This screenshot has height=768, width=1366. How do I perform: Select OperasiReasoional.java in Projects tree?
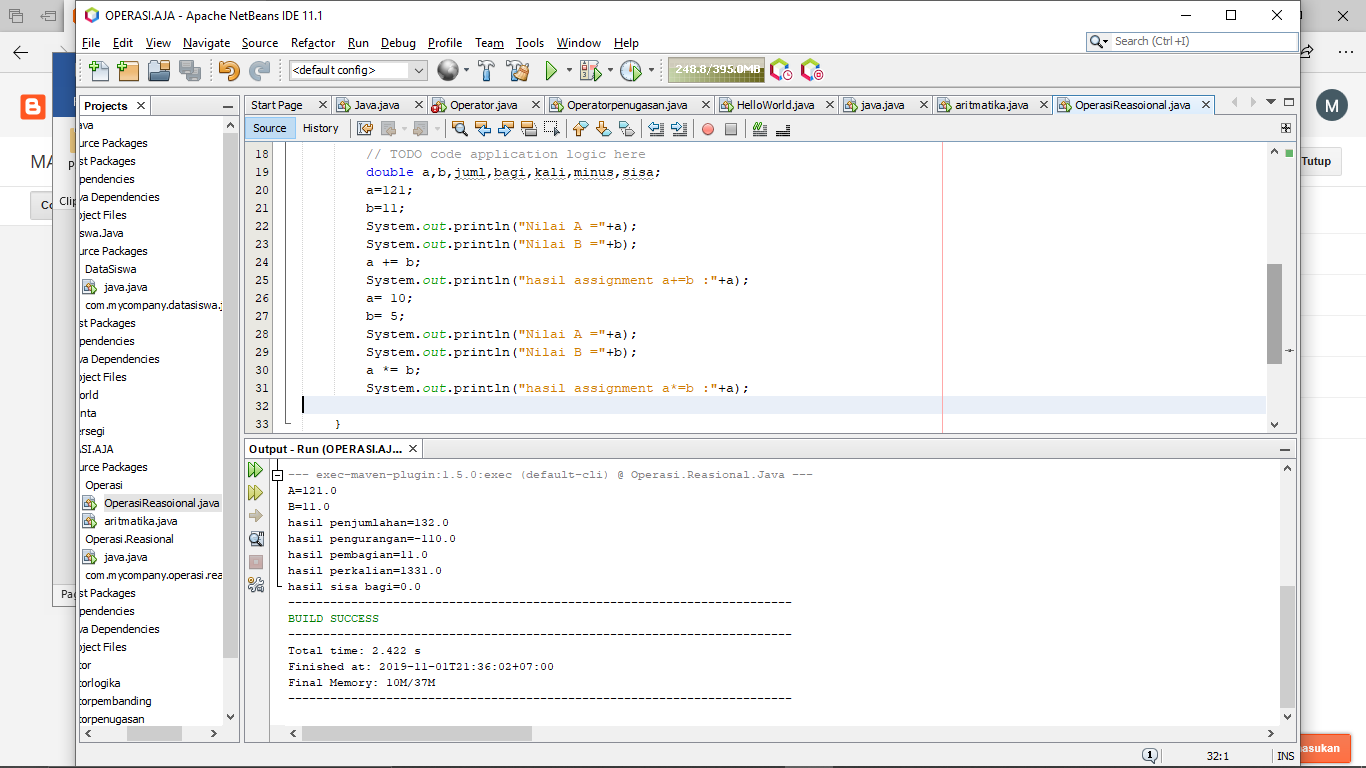pyautogui.click(x=161, y=503)
